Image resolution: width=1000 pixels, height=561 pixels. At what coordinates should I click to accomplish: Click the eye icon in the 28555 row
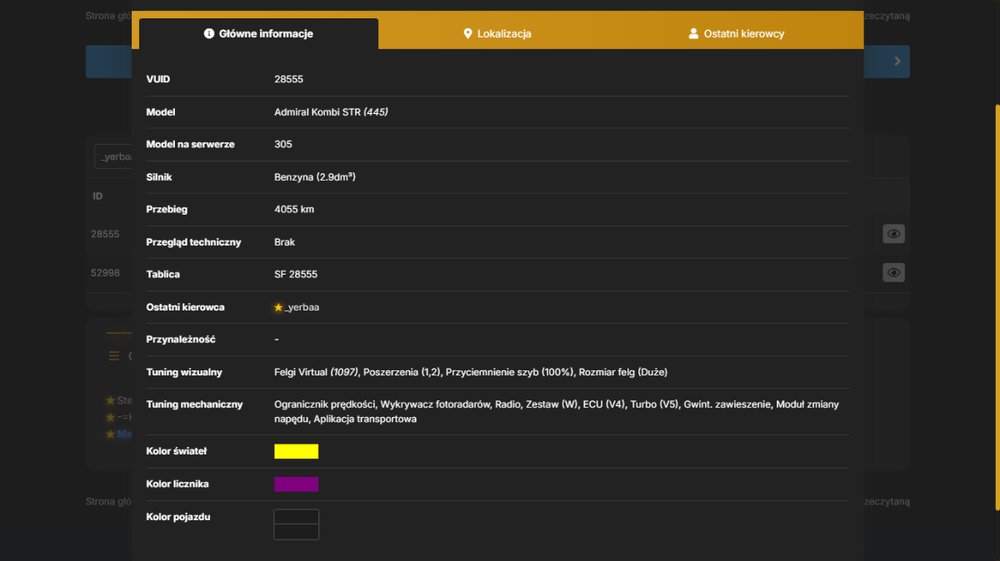click(893, 234)
